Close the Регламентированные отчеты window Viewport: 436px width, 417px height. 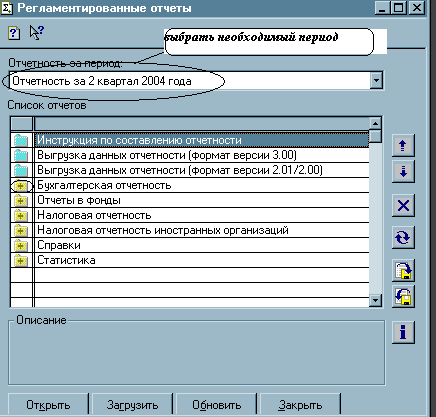417,8
